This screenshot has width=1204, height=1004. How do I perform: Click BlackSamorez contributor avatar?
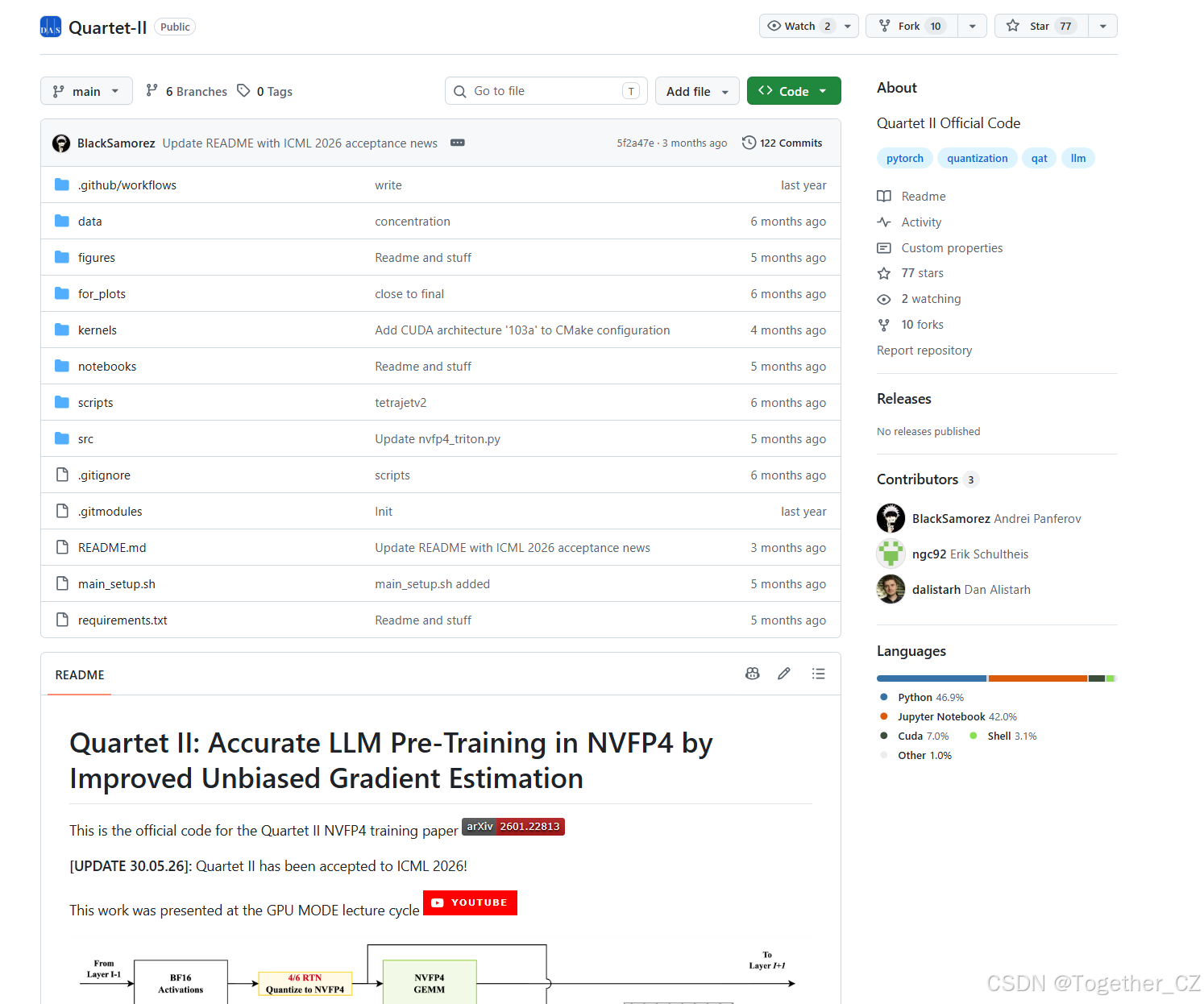[x=891, y=518]
